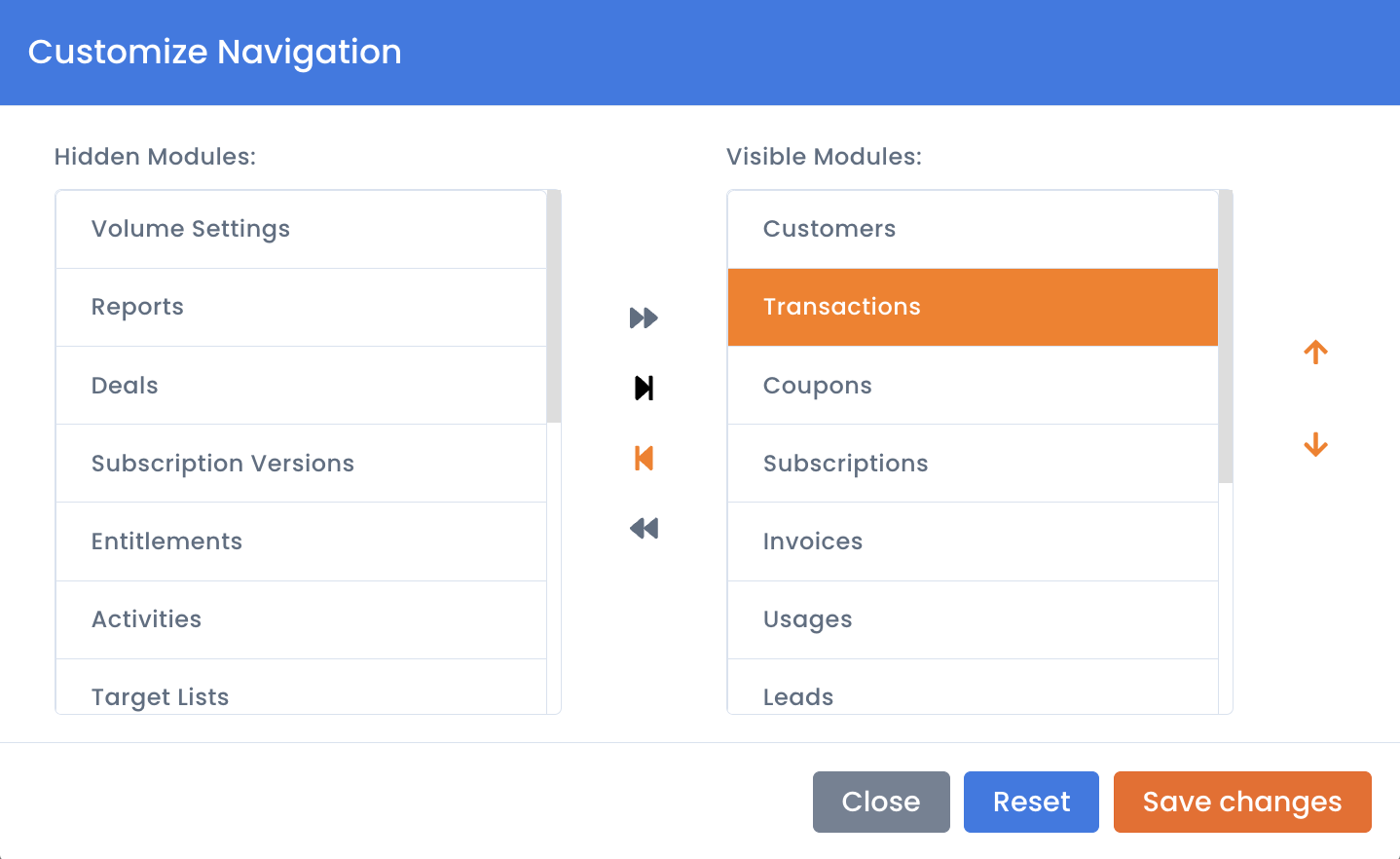Click the Visible Modules list scrollbar
This screenshot has height=859, width=1400.
pos(1226,337)
